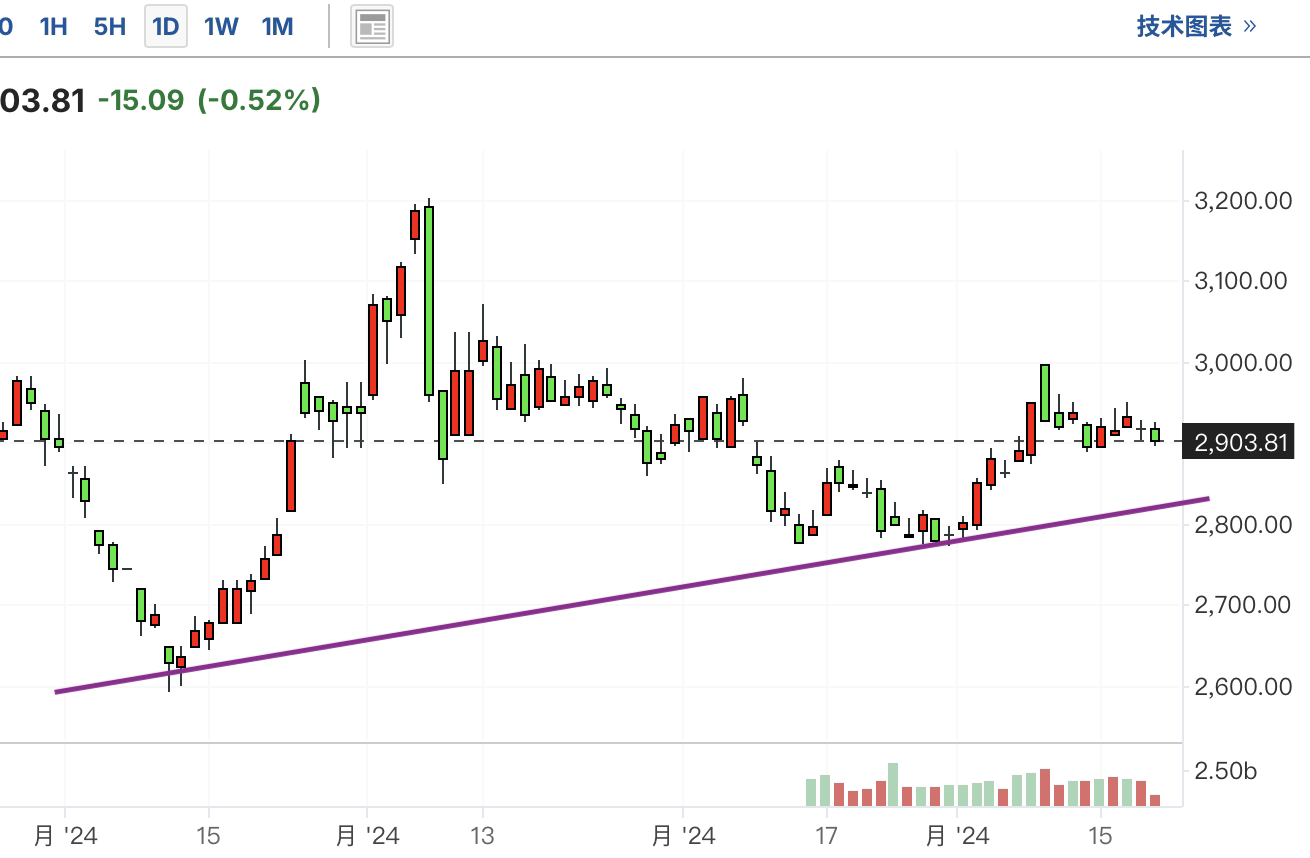Switch to the 1W timeframe
The image size is (1310, 858).
pos(221,27)
